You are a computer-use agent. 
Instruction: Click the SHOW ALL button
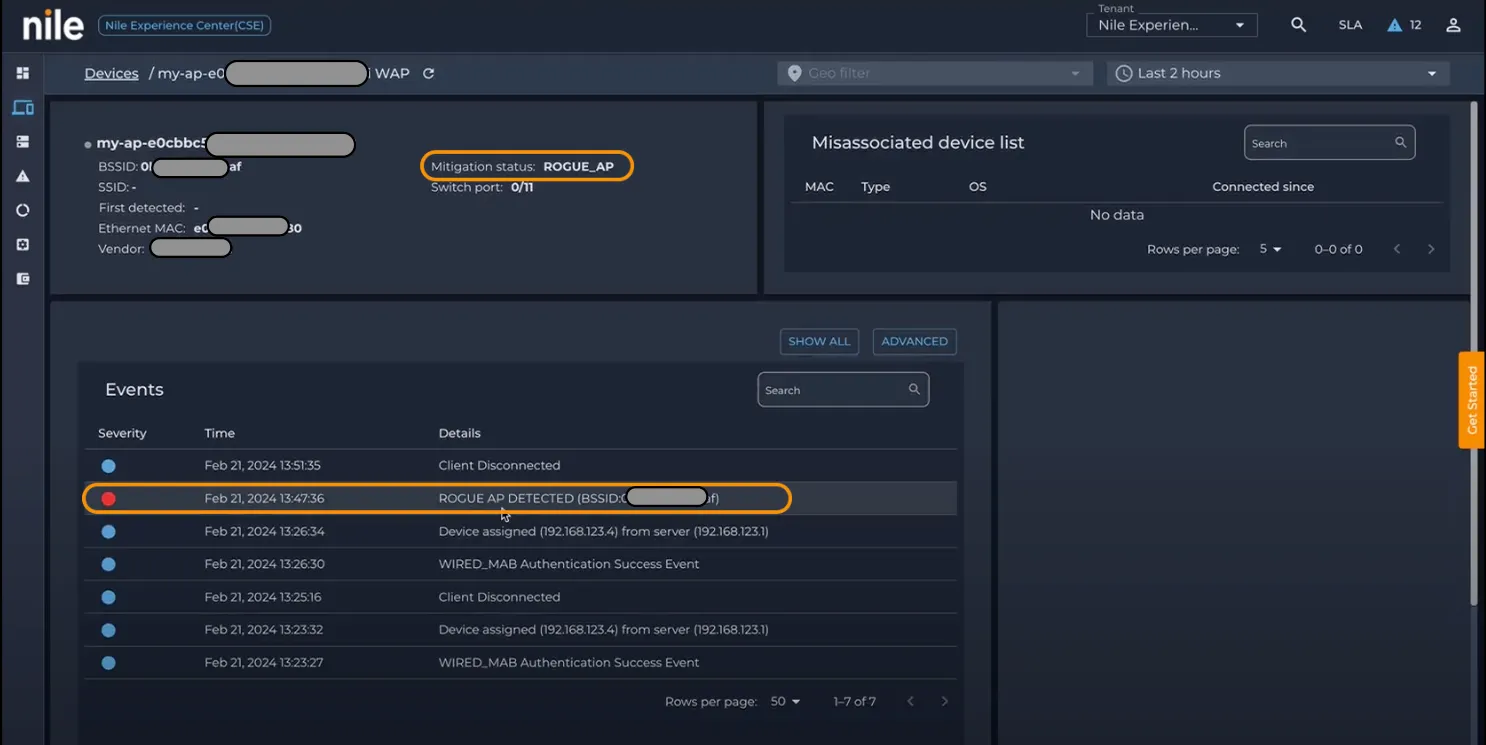(819, 341)
